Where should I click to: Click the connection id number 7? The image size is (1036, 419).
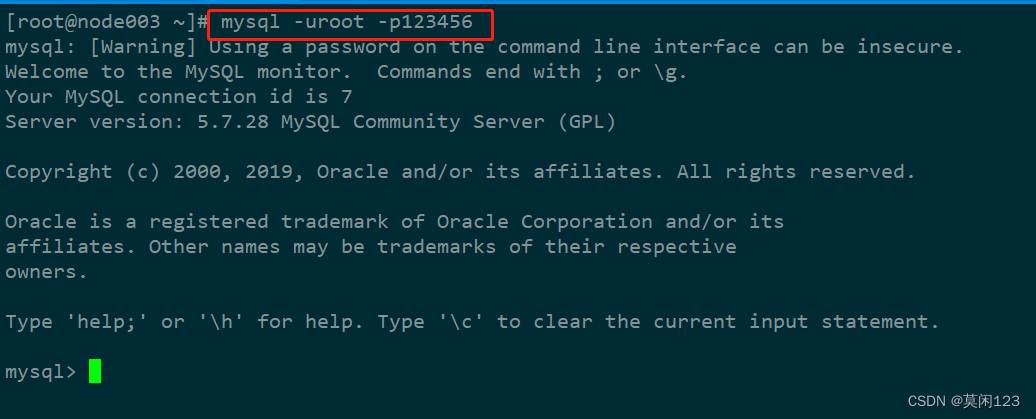coord(347,97)
